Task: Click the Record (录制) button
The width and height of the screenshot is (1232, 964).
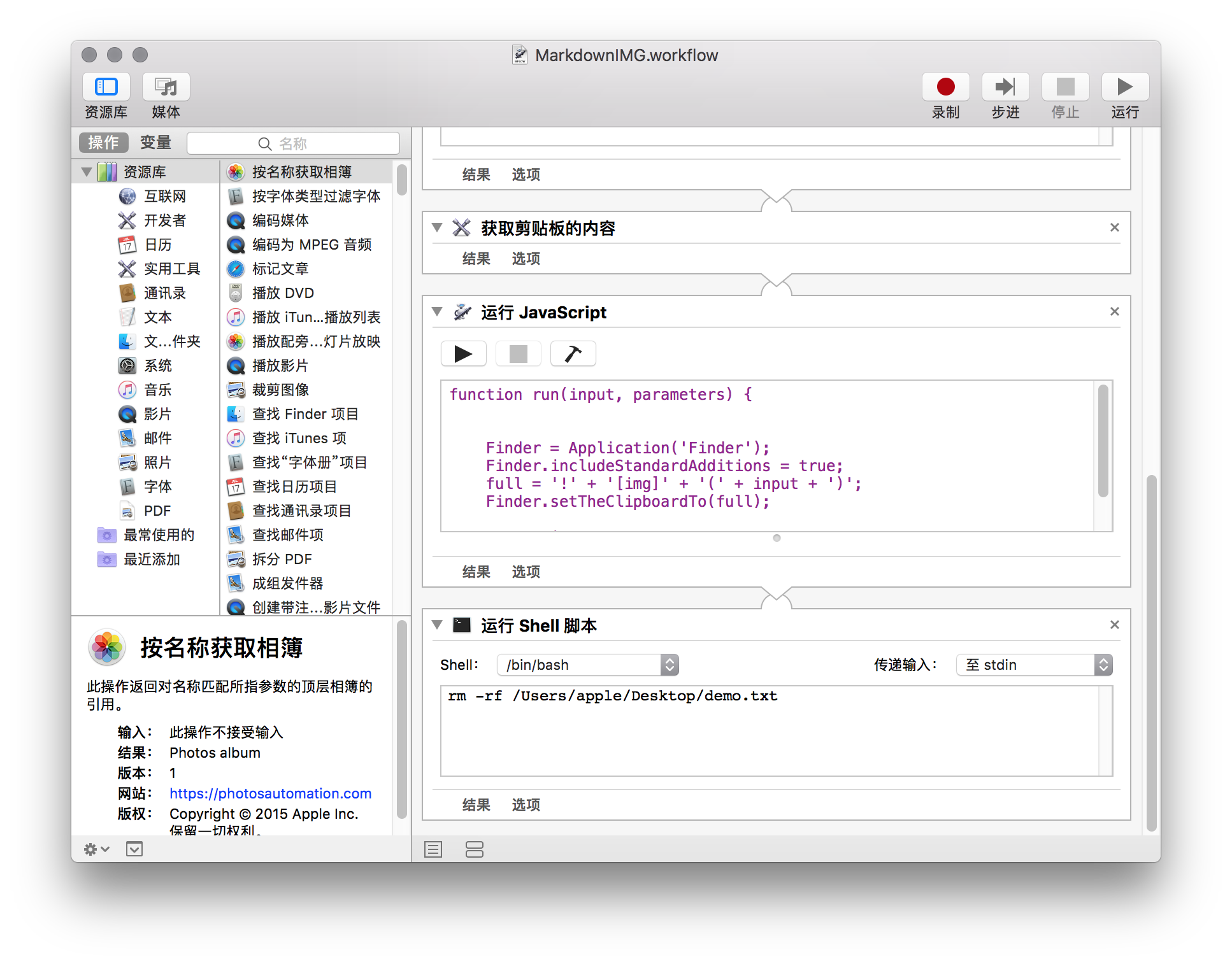Action: tap(945, 87)
